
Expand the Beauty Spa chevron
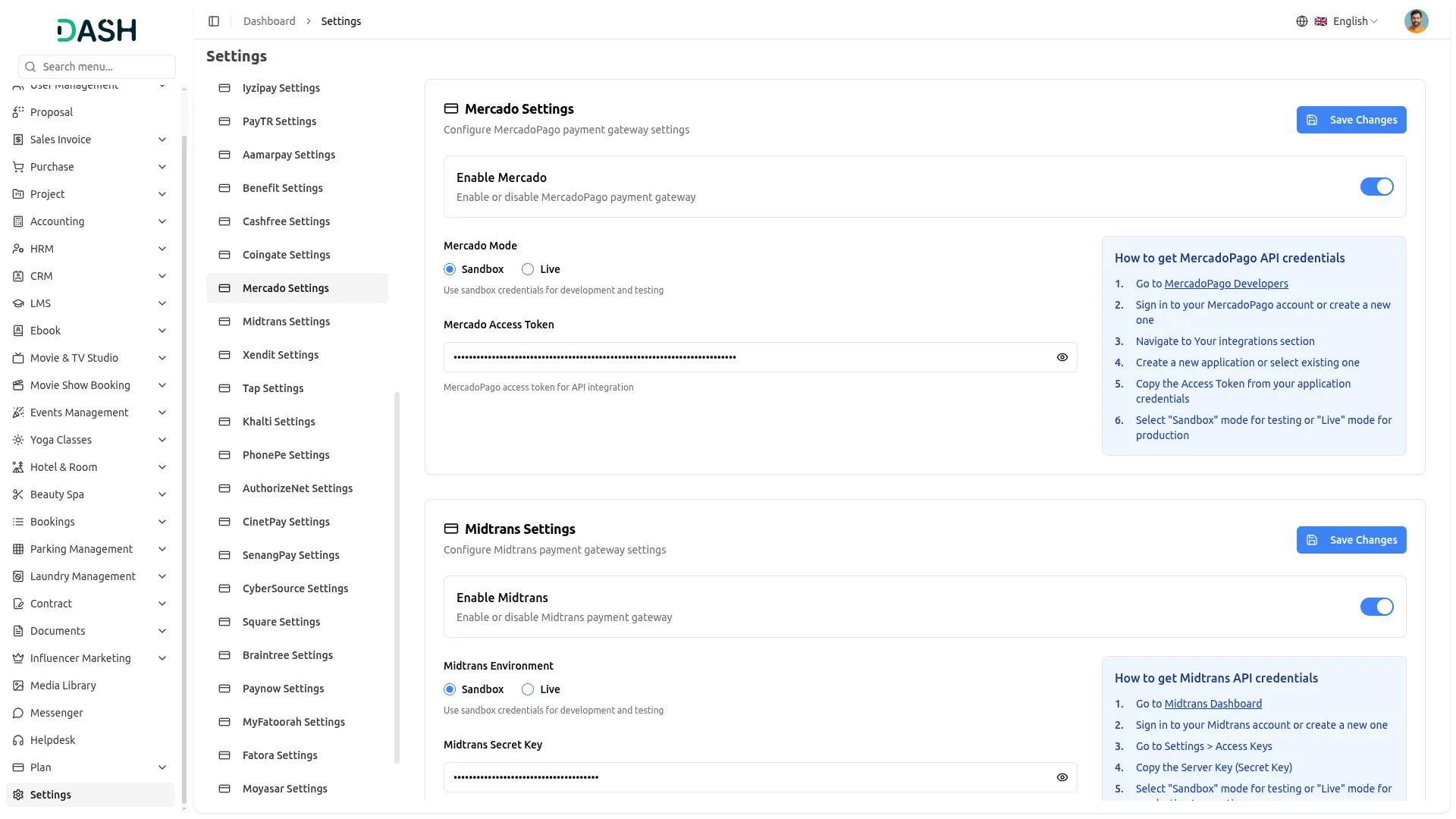click(162, 494)
